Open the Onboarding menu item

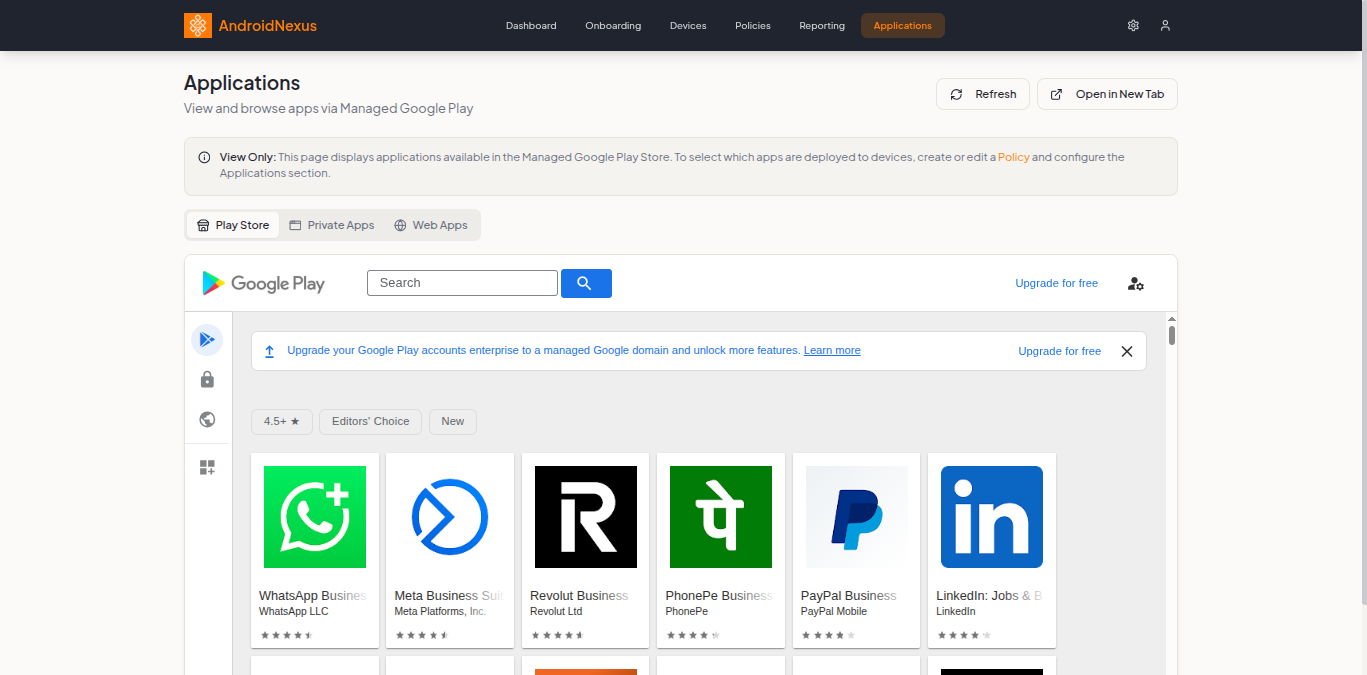[613, 25]
